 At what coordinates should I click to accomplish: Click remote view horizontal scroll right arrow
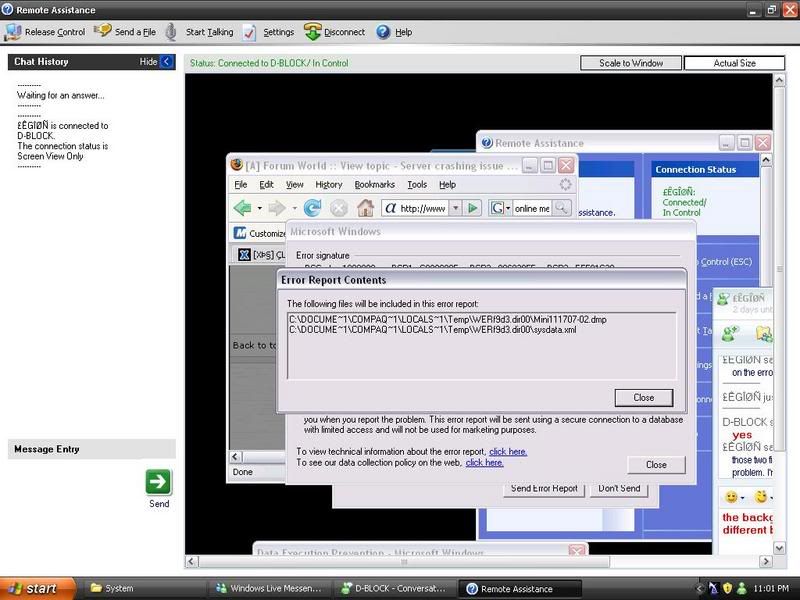tap(766, 561)
